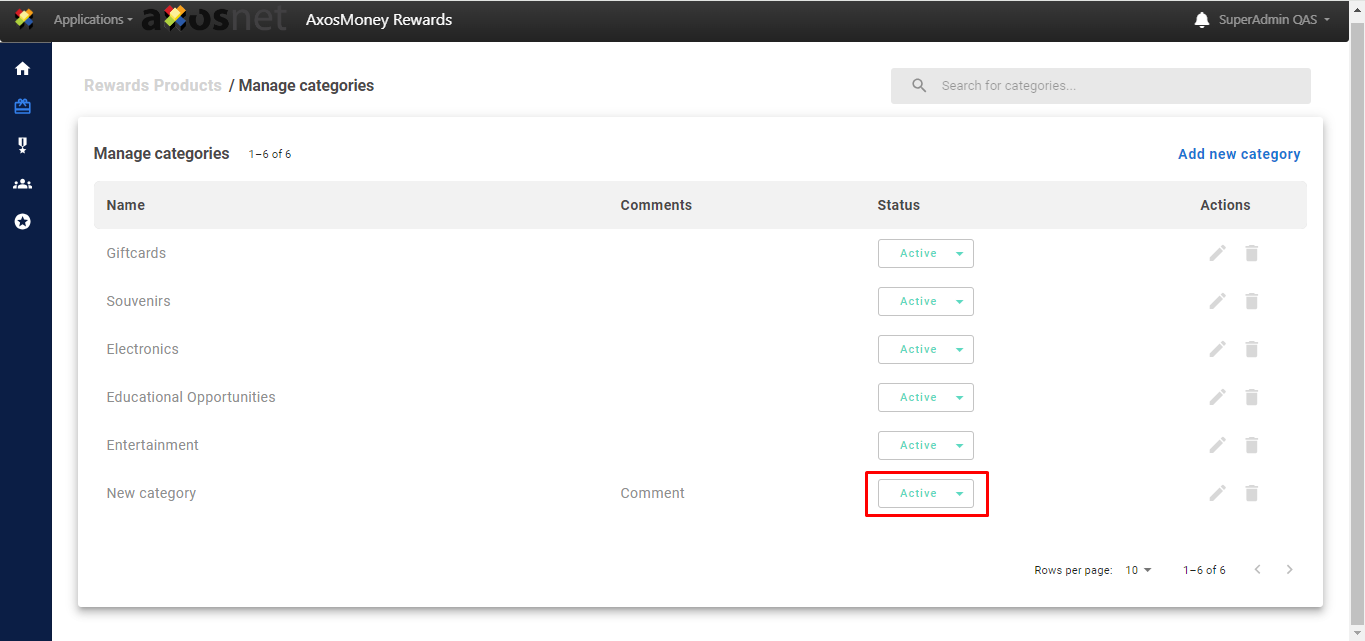1365x641 pixels.
Task: Open the users group icon in sidebar
Action: click(22, 184)
